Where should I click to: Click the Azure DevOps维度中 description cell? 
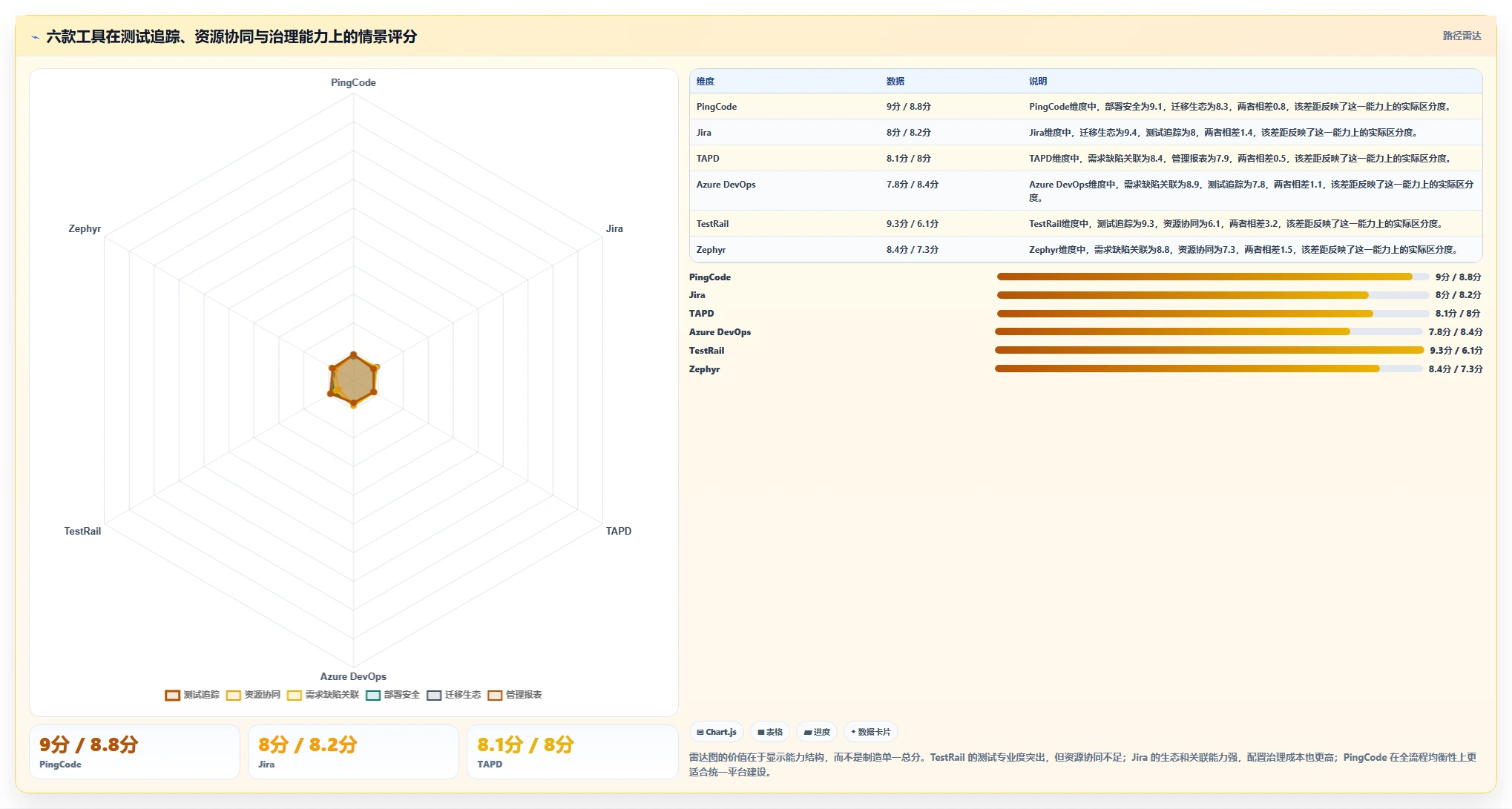click(1252, 191)
